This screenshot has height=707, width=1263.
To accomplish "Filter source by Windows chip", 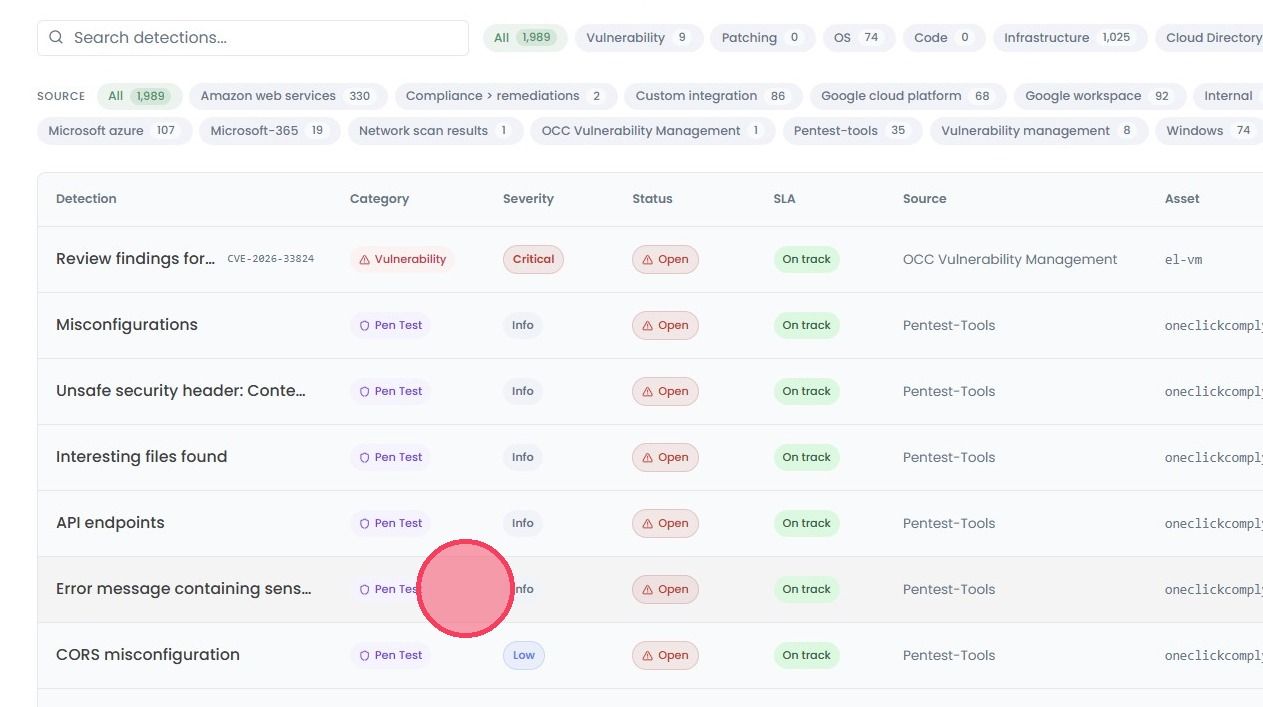I will pos(1209,131).
